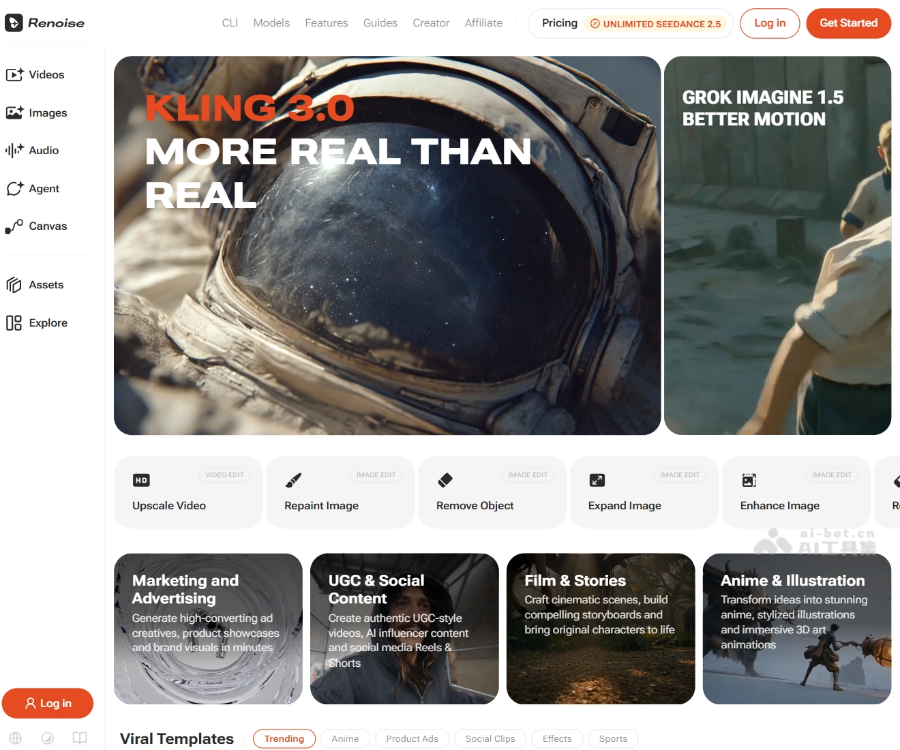Click the expand arrows icon on Expand Image
This screenshot has height=750, width=900.
pos(597,480)
